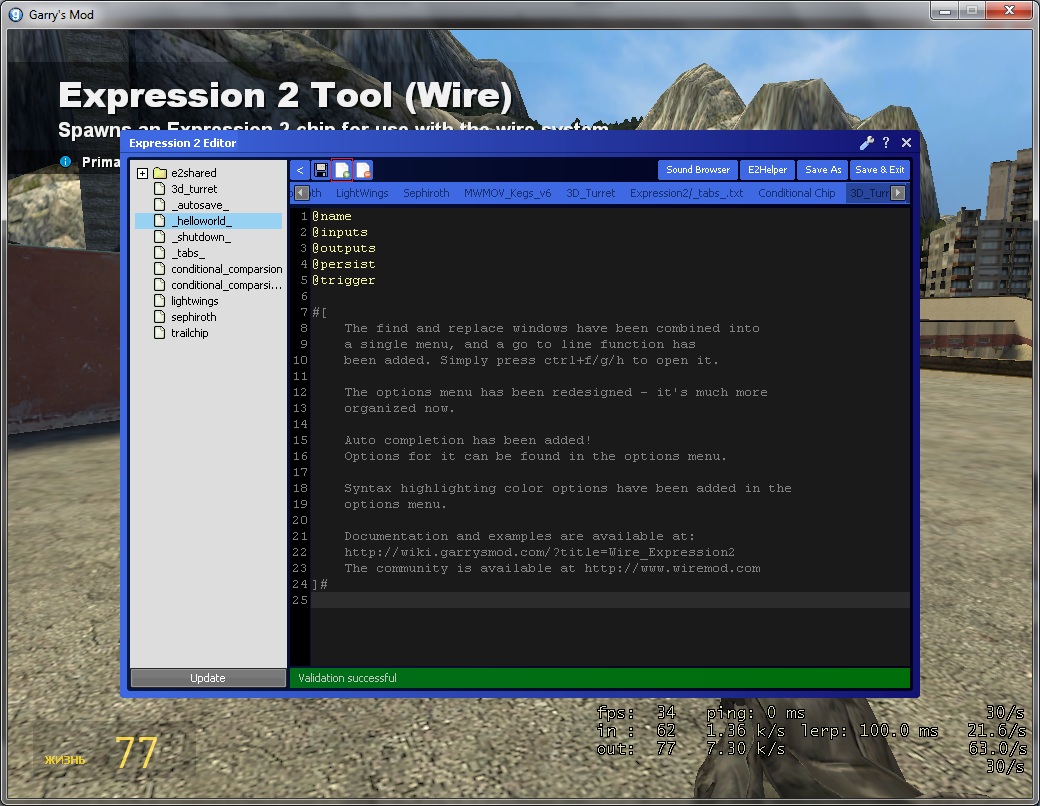
Task: Click the 'Auto completion has been added!' line
Action: 468,440
